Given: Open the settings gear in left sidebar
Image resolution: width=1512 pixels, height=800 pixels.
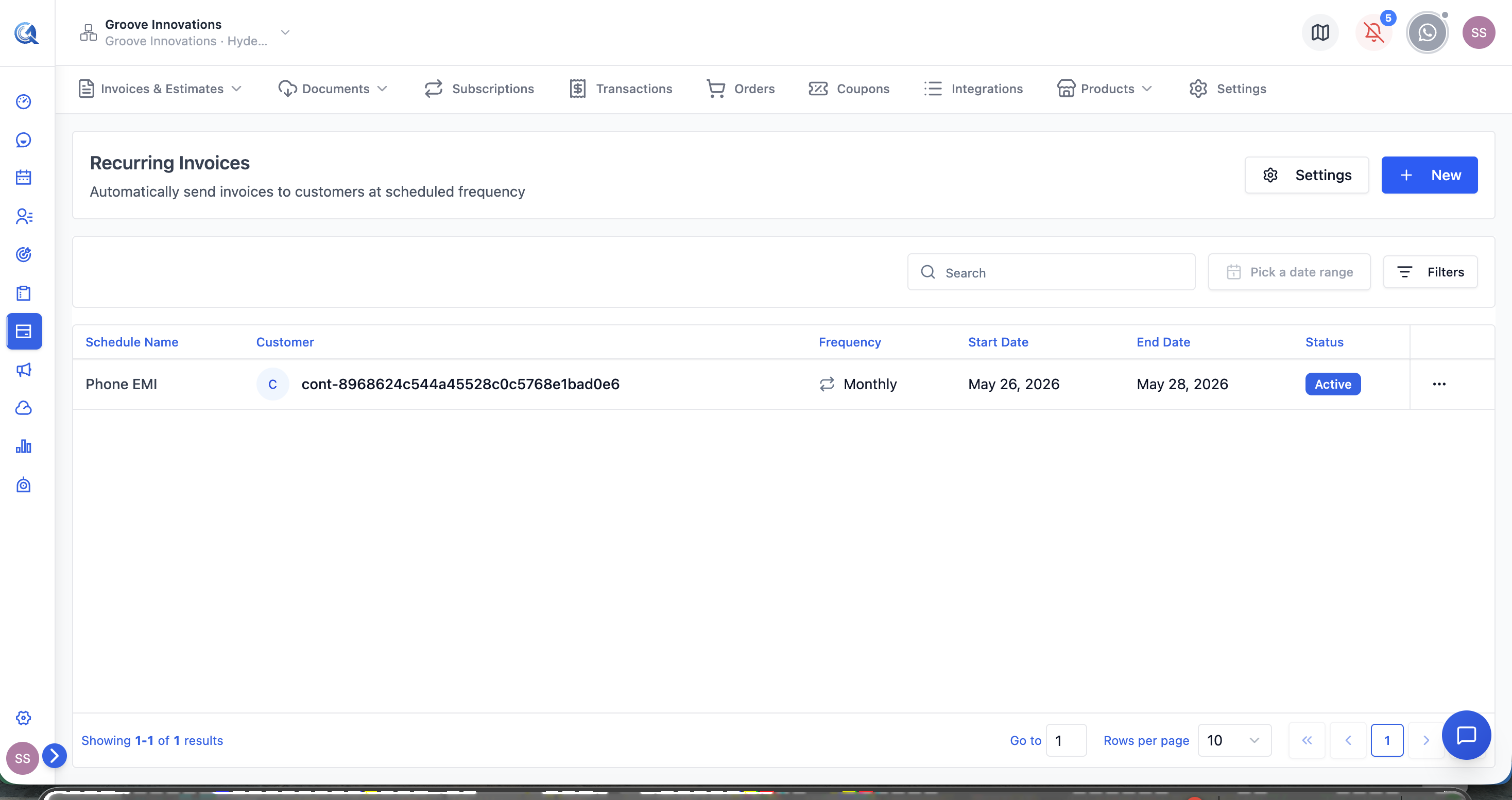Looking at the screenshot, I should [x=24, y=718].
